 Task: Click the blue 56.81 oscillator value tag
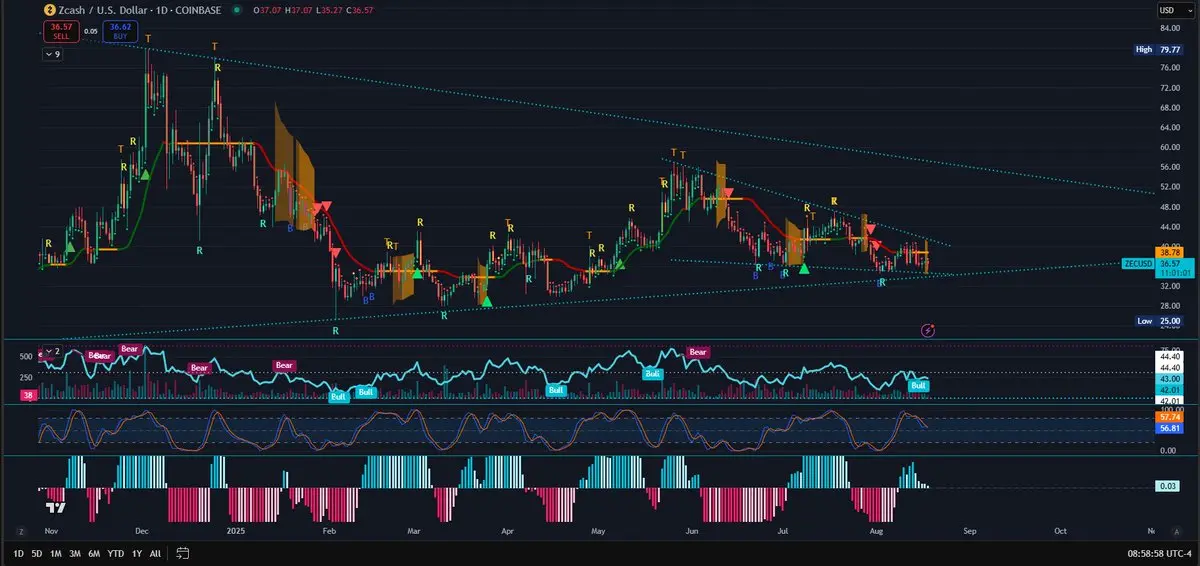pyautogui.click(x=1169, y=428)
